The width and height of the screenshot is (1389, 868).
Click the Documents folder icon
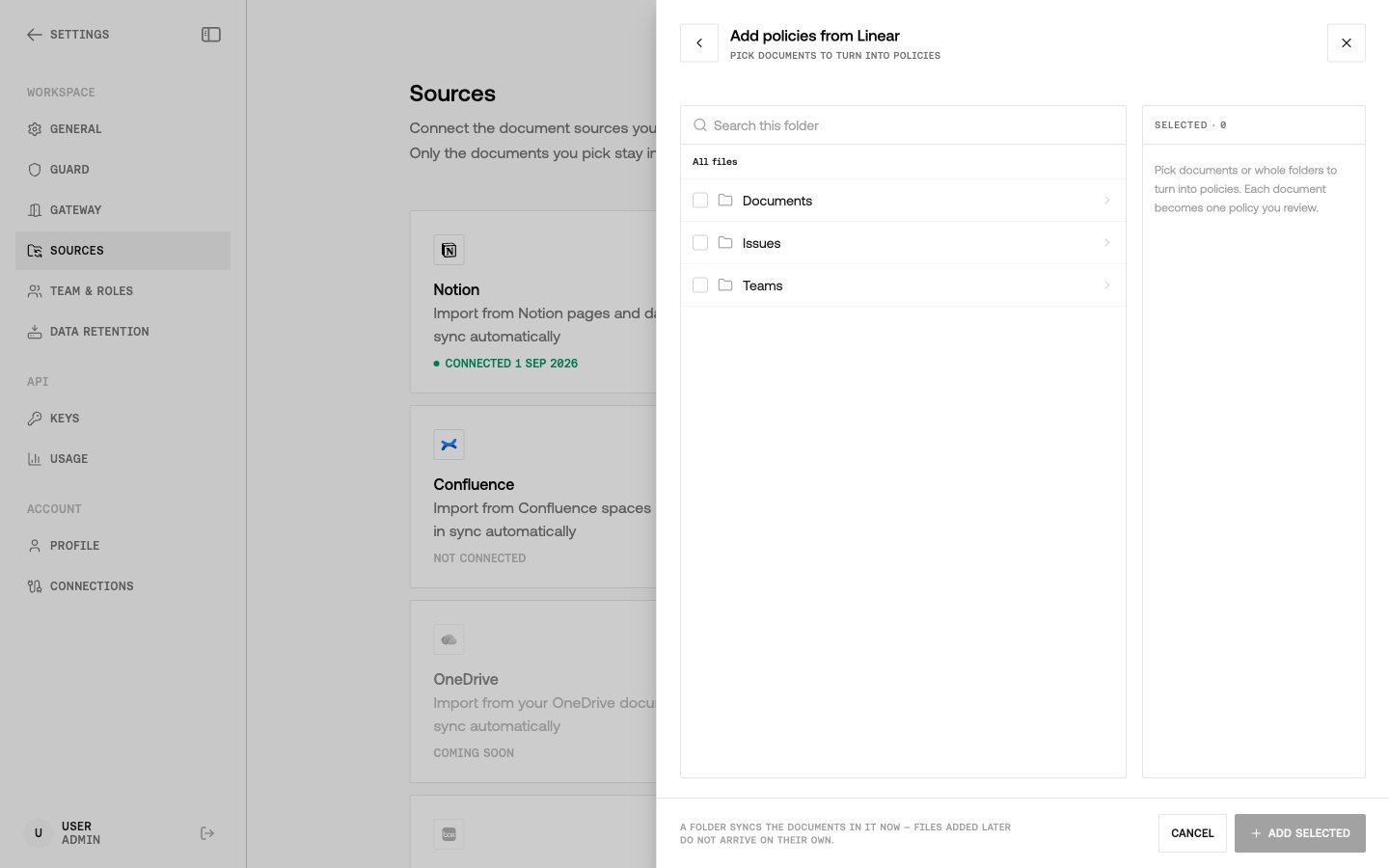pyautogui.click(x=725, y=201)
